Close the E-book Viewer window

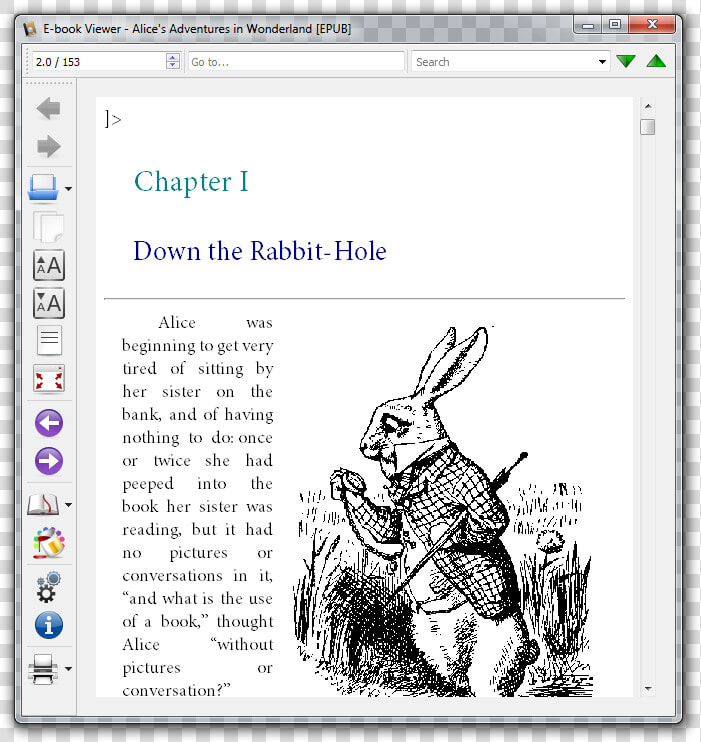652,25
